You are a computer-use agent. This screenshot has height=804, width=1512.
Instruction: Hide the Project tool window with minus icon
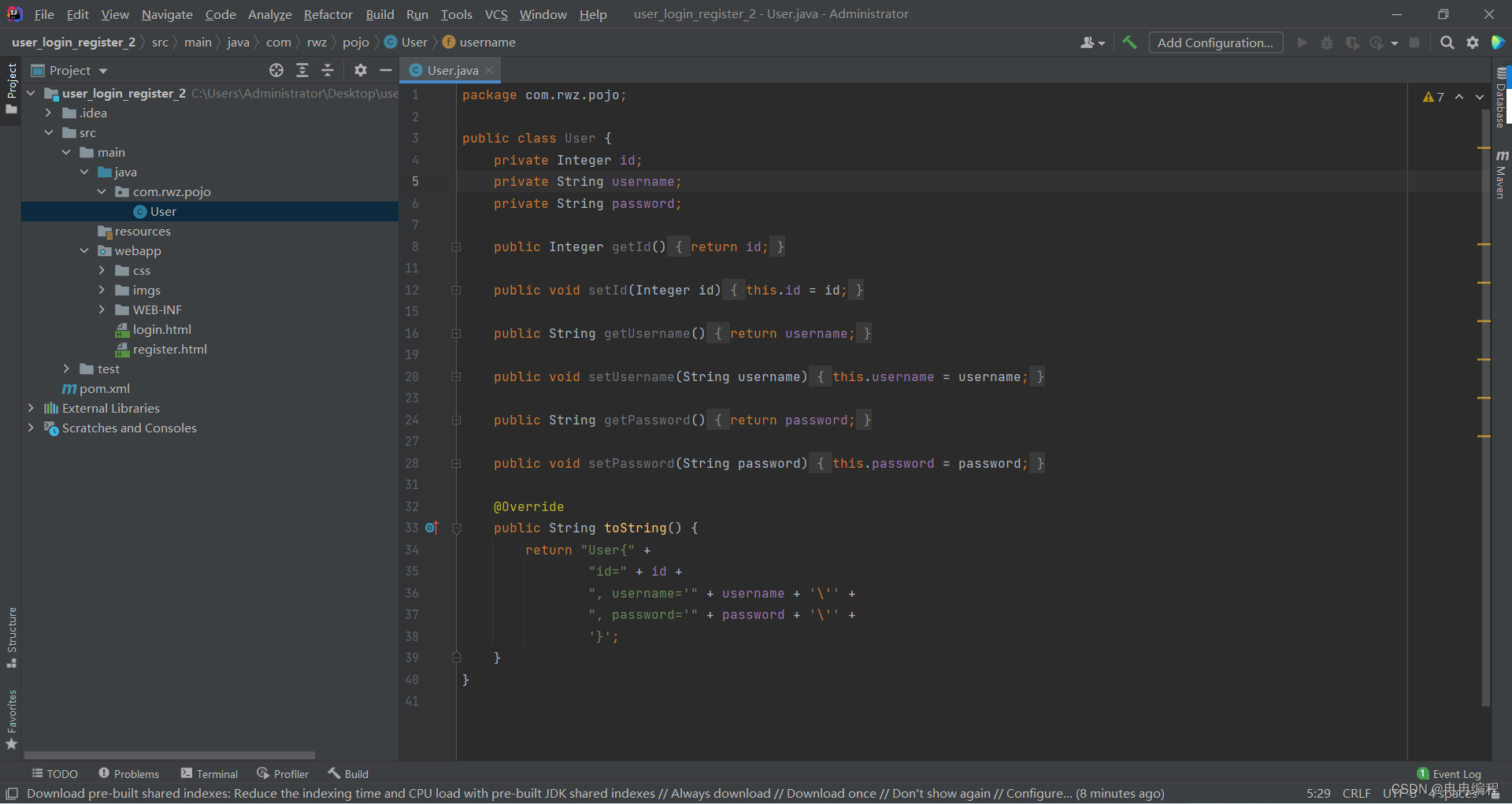click(x=386, y=70)
